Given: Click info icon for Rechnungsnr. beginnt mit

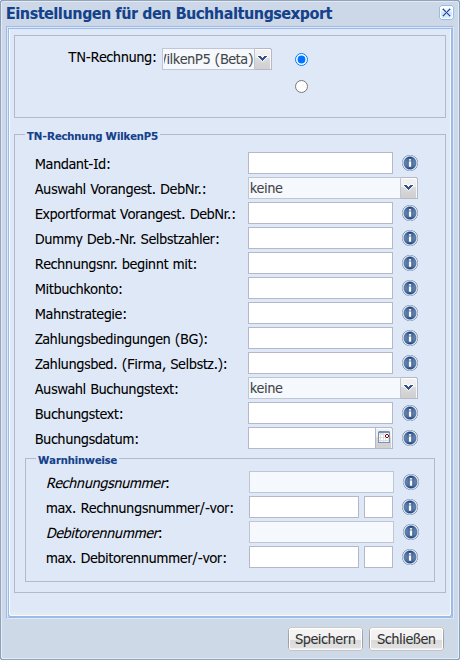Looking at the screenshot, I should (x=410, y=263).
